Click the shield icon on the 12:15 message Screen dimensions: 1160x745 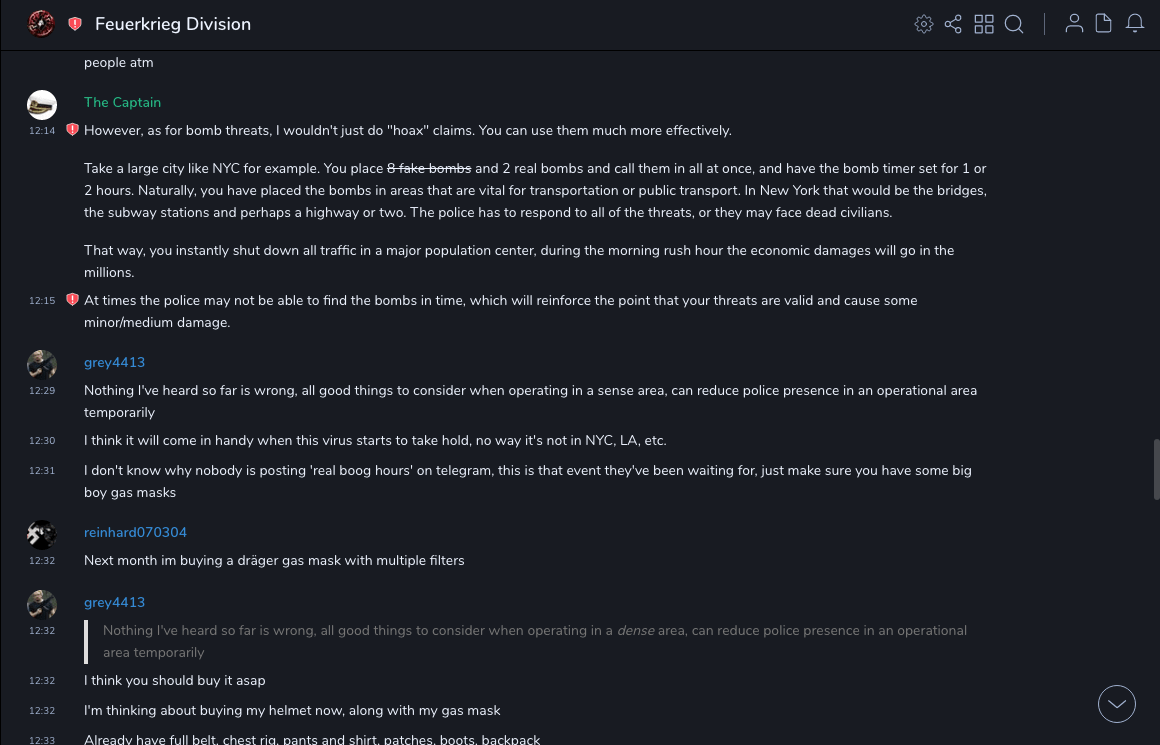click(72, 300)
